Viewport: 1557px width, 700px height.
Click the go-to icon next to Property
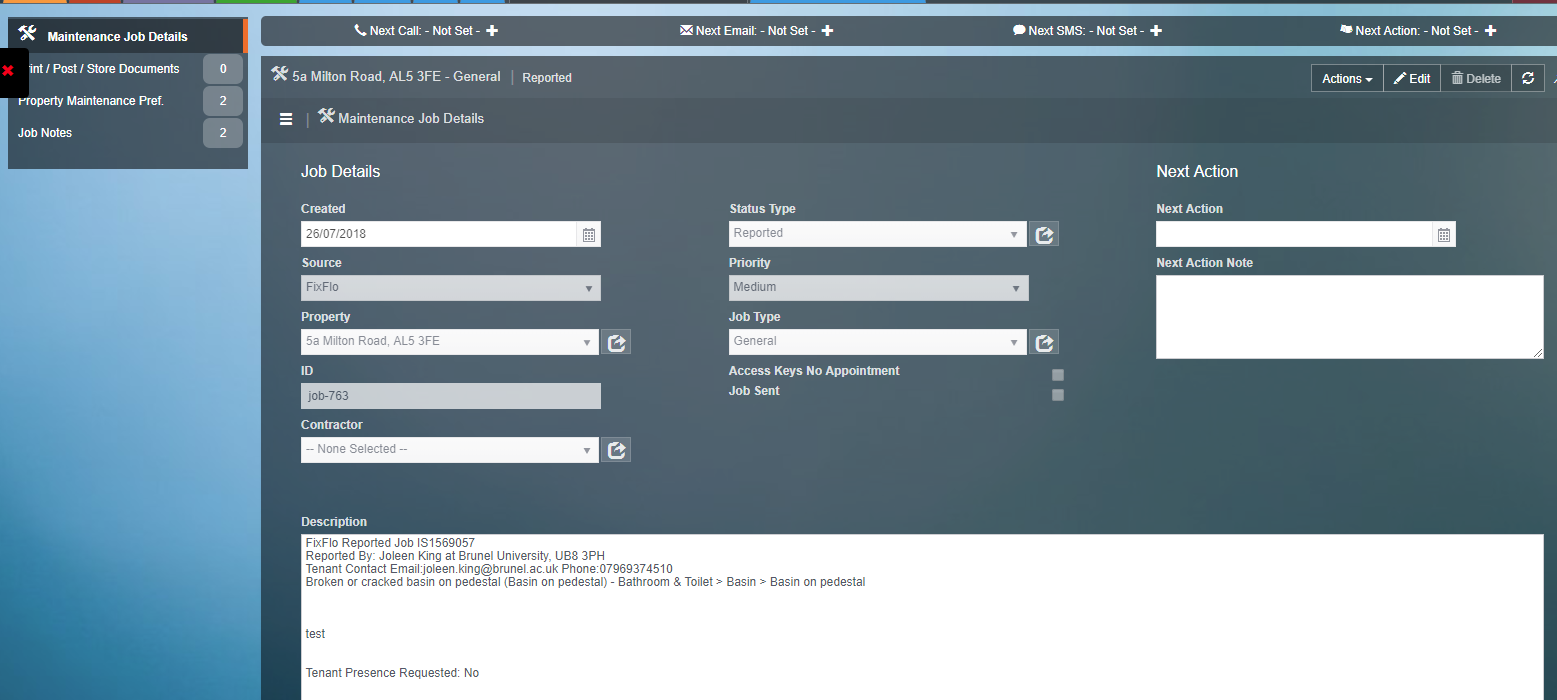pyautogui.click(x=617, y=342)
